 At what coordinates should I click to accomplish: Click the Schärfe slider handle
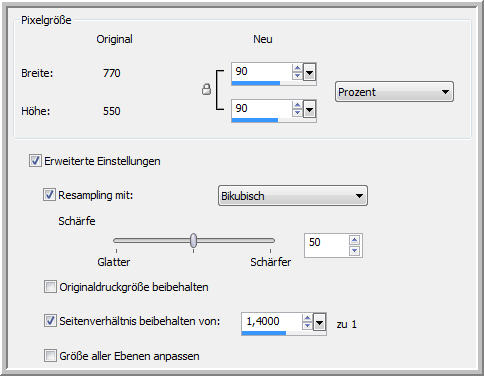(193, 240)
